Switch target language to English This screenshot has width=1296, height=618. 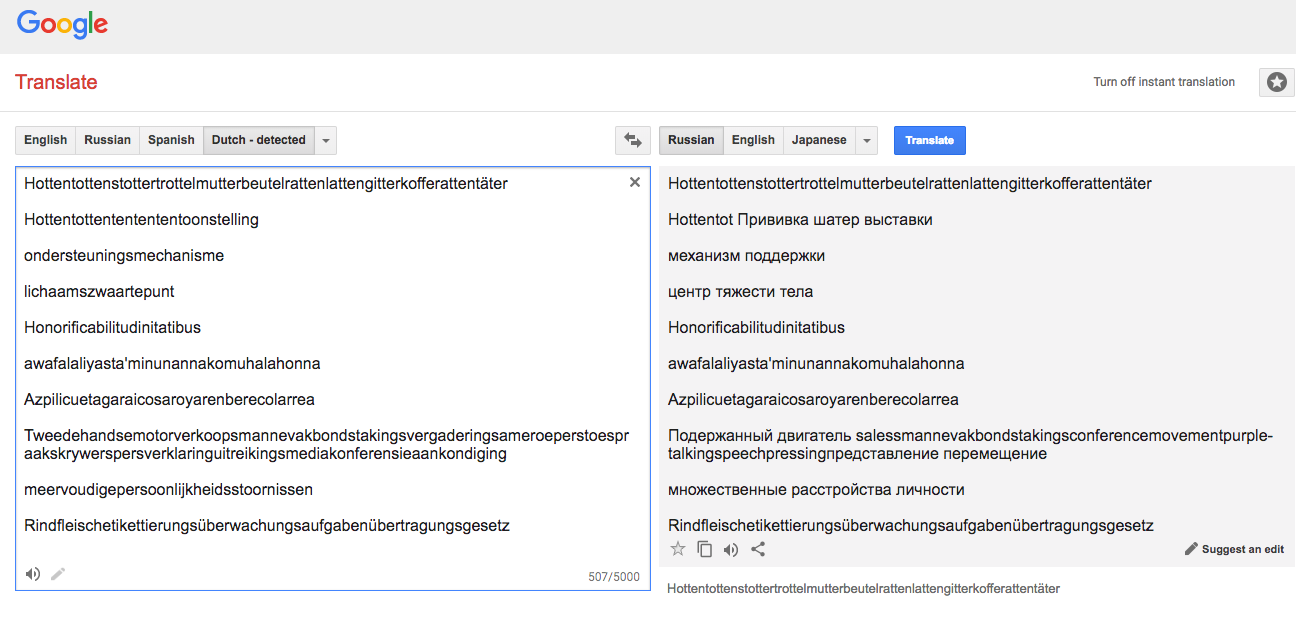point(753,140)
